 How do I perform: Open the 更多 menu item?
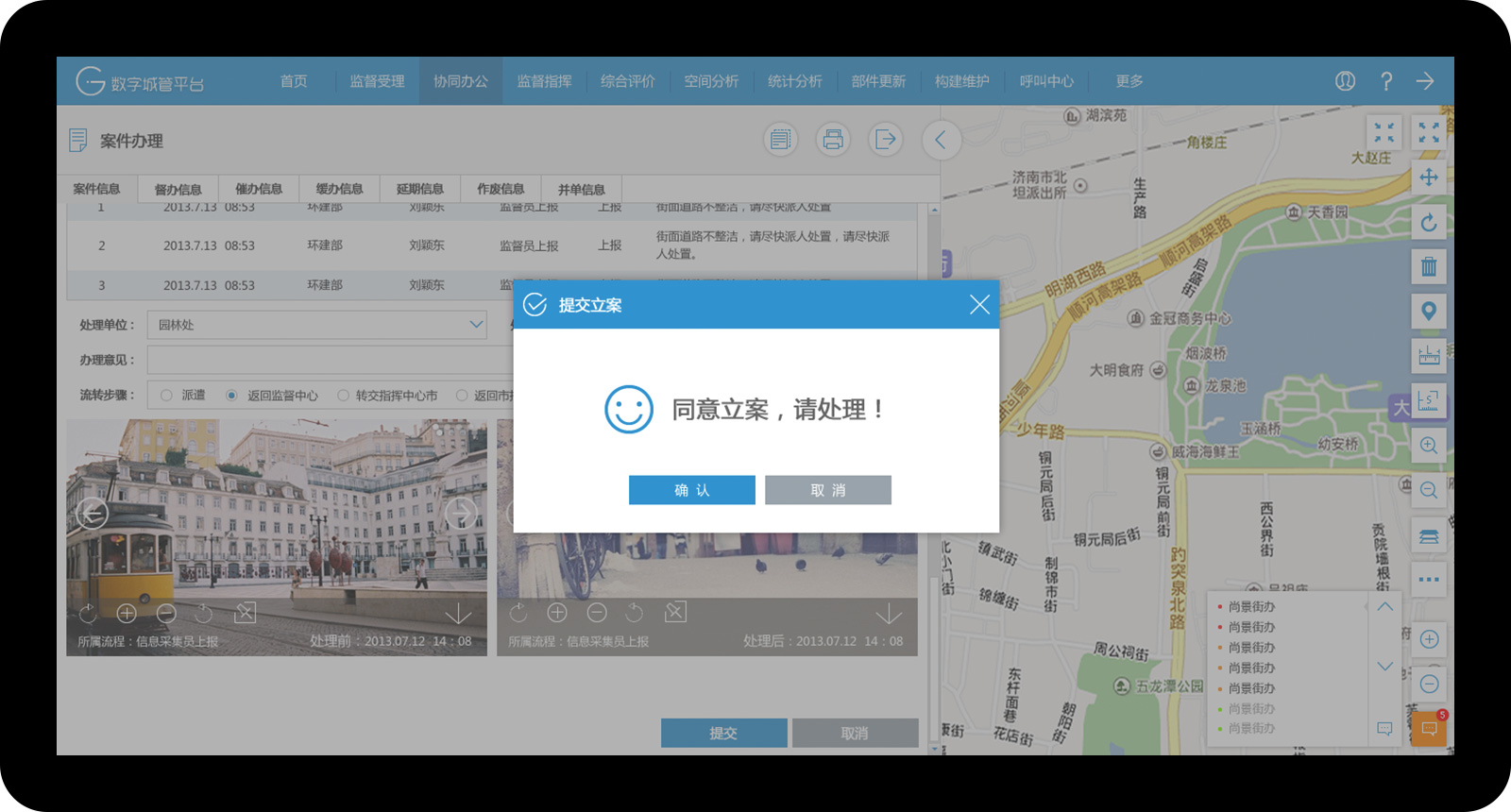coord(1129,81)
